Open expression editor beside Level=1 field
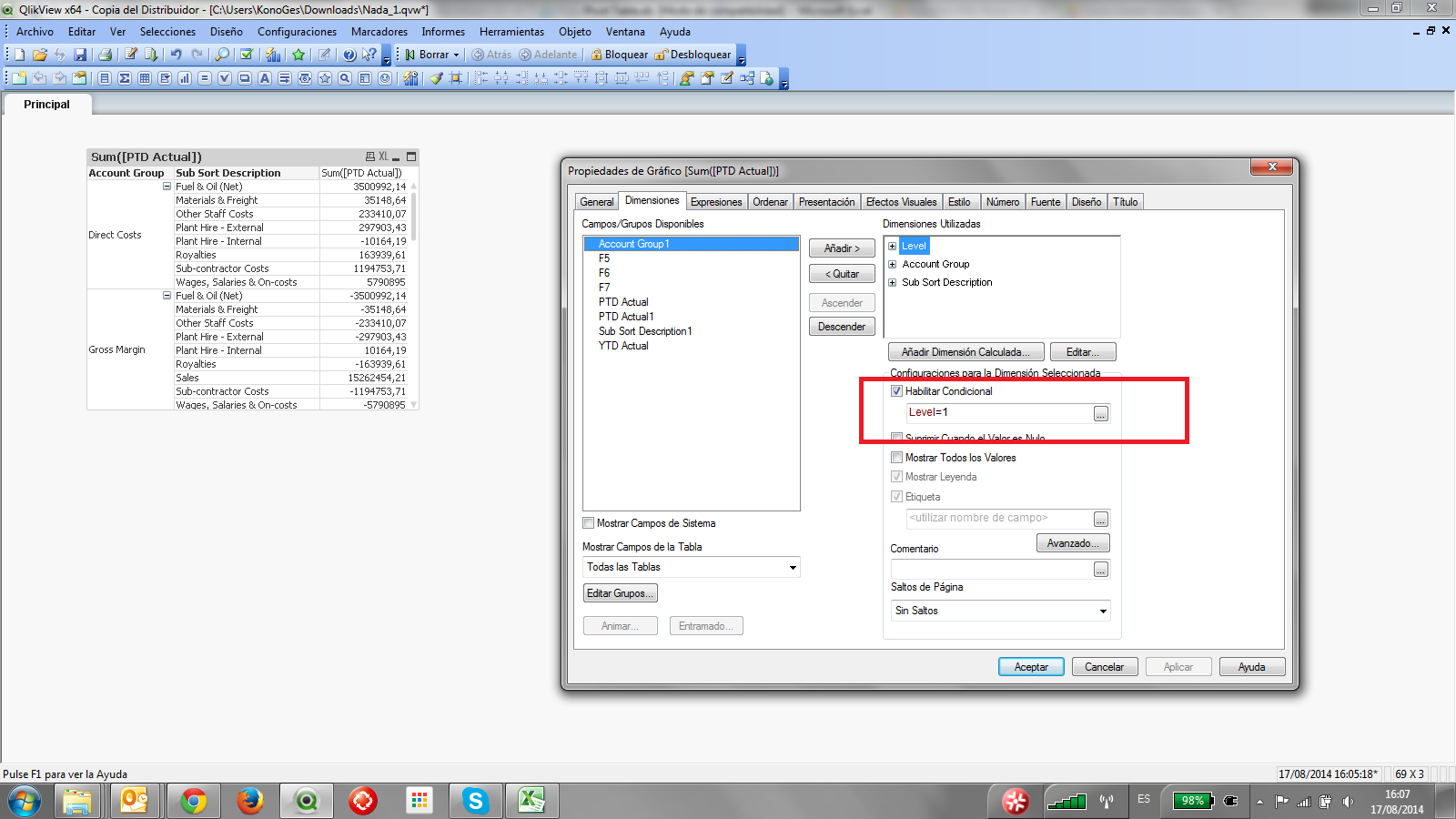1456x819 pixels. pos(1101,414)
